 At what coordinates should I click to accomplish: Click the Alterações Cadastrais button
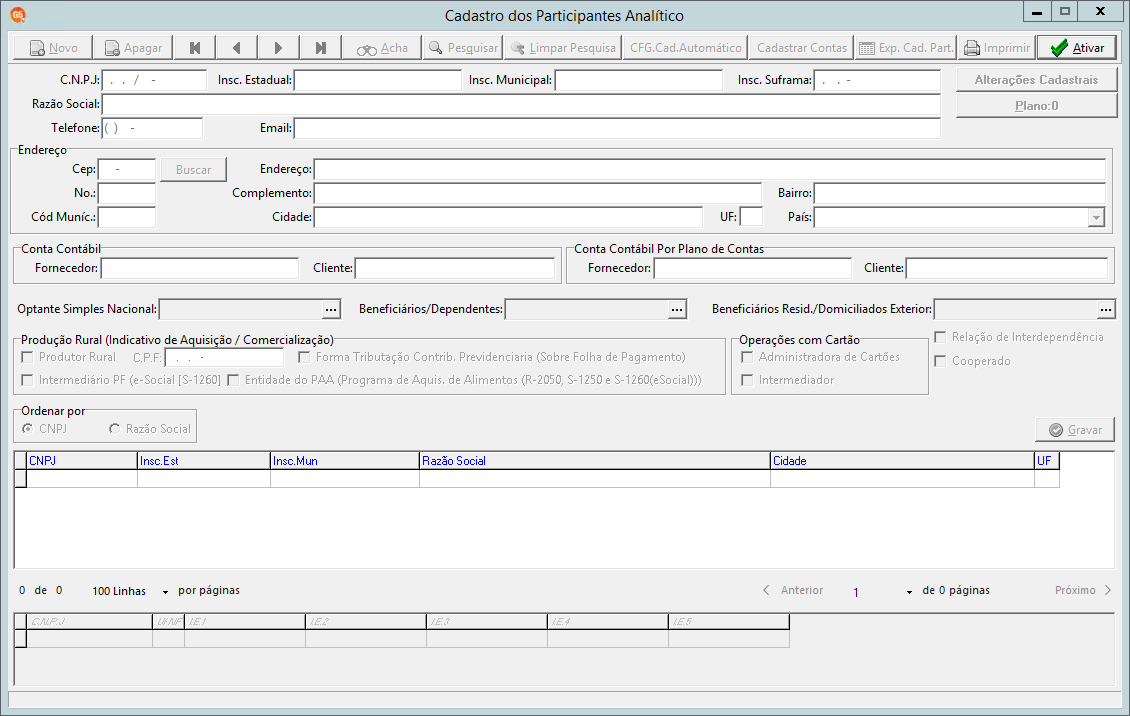click(1036, 80)
